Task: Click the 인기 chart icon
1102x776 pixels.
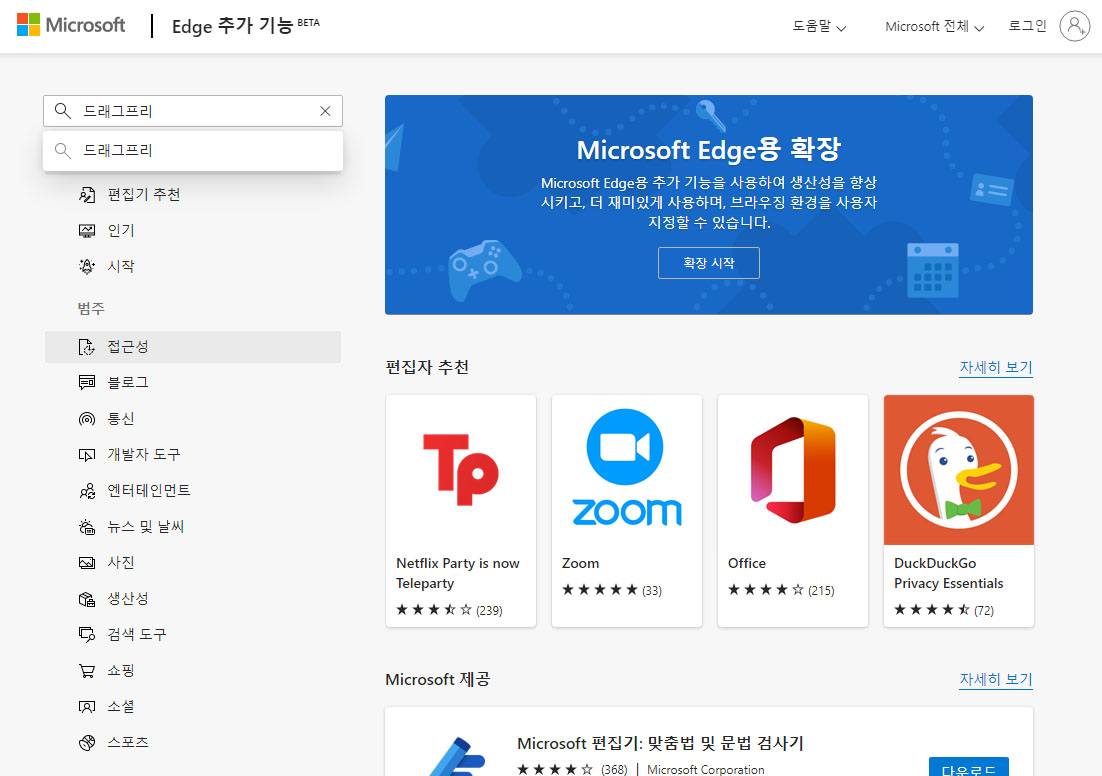Action: click(87, 231)
